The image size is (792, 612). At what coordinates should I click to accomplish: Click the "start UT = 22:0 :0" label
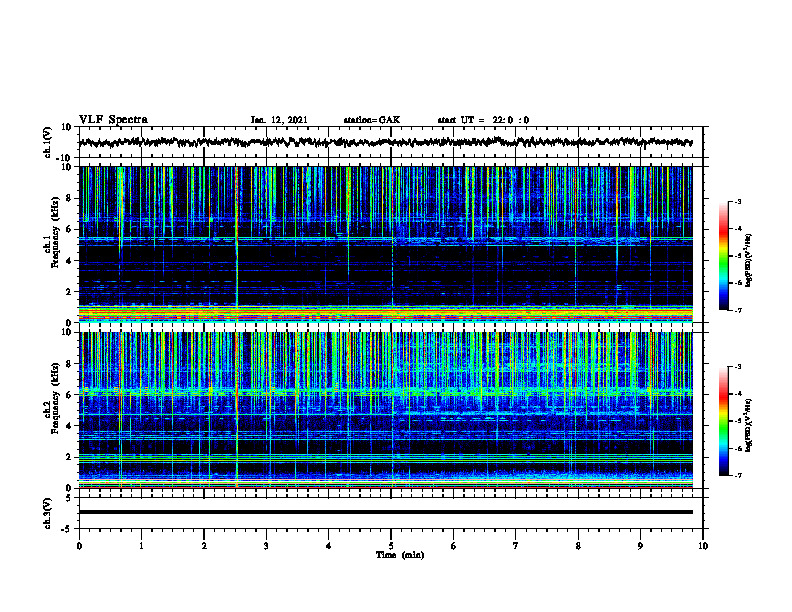[483, 120]
